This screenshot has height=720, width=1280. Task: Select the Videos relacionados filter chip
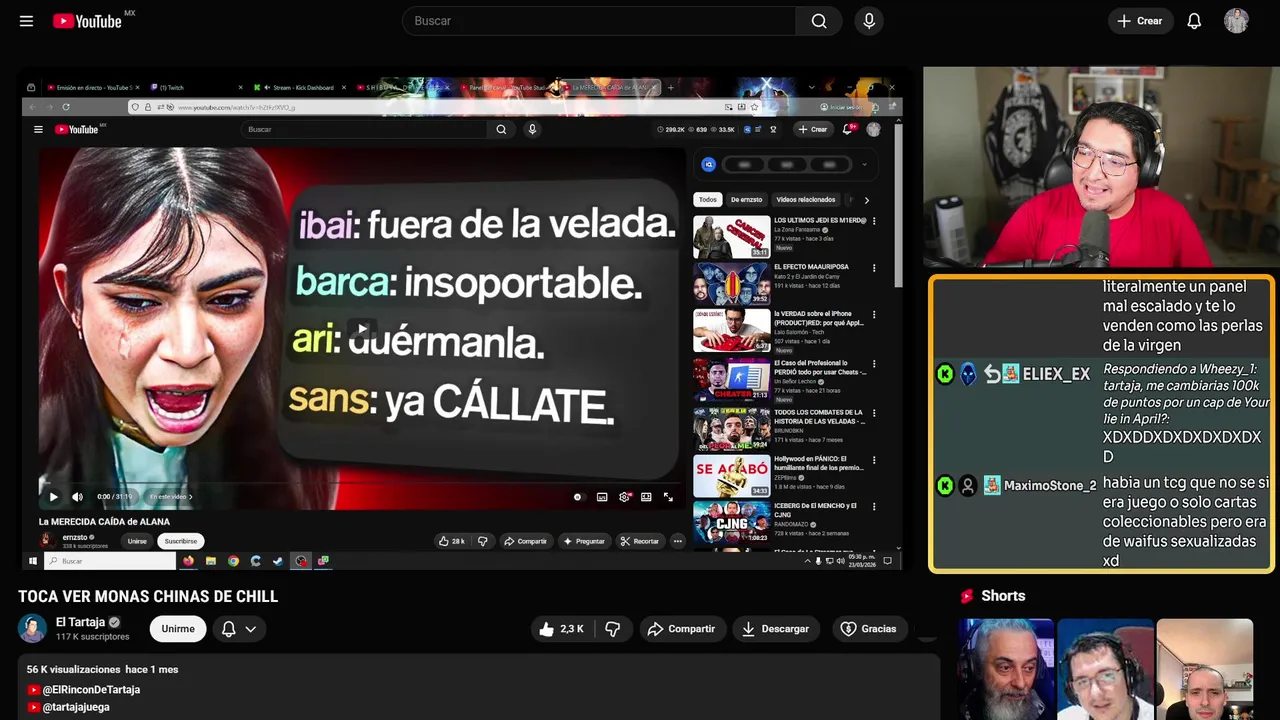(x=806, y=199)
